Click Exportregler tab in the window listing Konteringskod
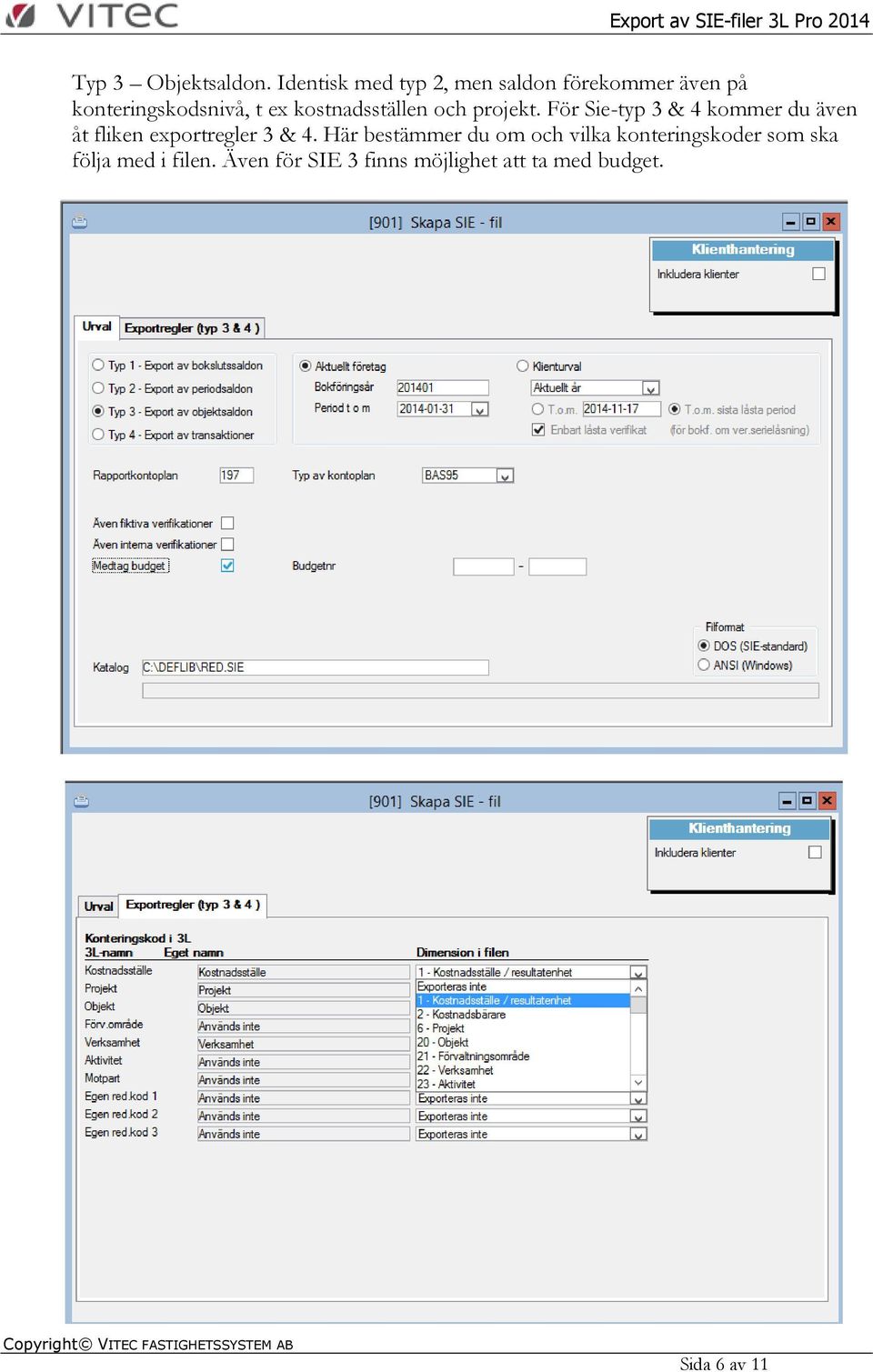 pyautogui.click(x=193, y=905)
